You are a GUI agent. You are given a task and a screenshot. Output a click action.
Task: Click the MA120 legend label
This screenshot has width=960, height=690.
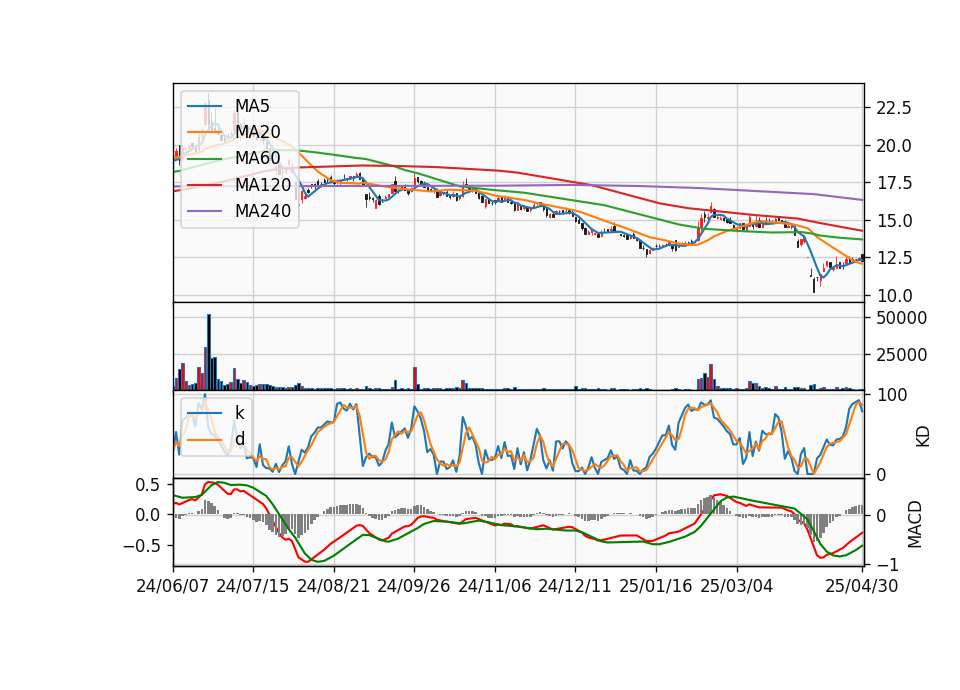pos(263,185)
